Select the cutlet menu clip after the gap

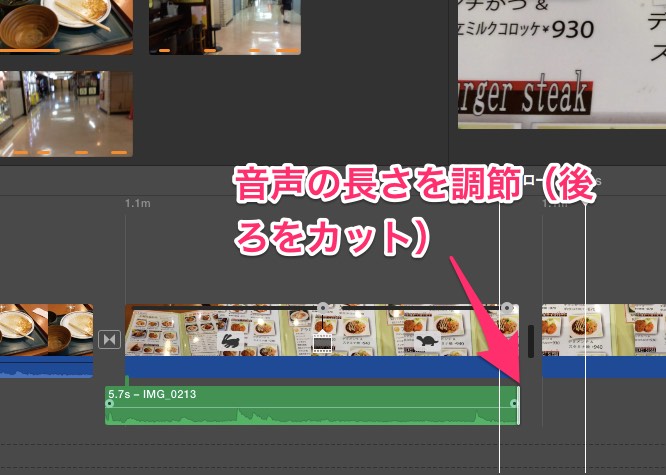tap(604, 330)
